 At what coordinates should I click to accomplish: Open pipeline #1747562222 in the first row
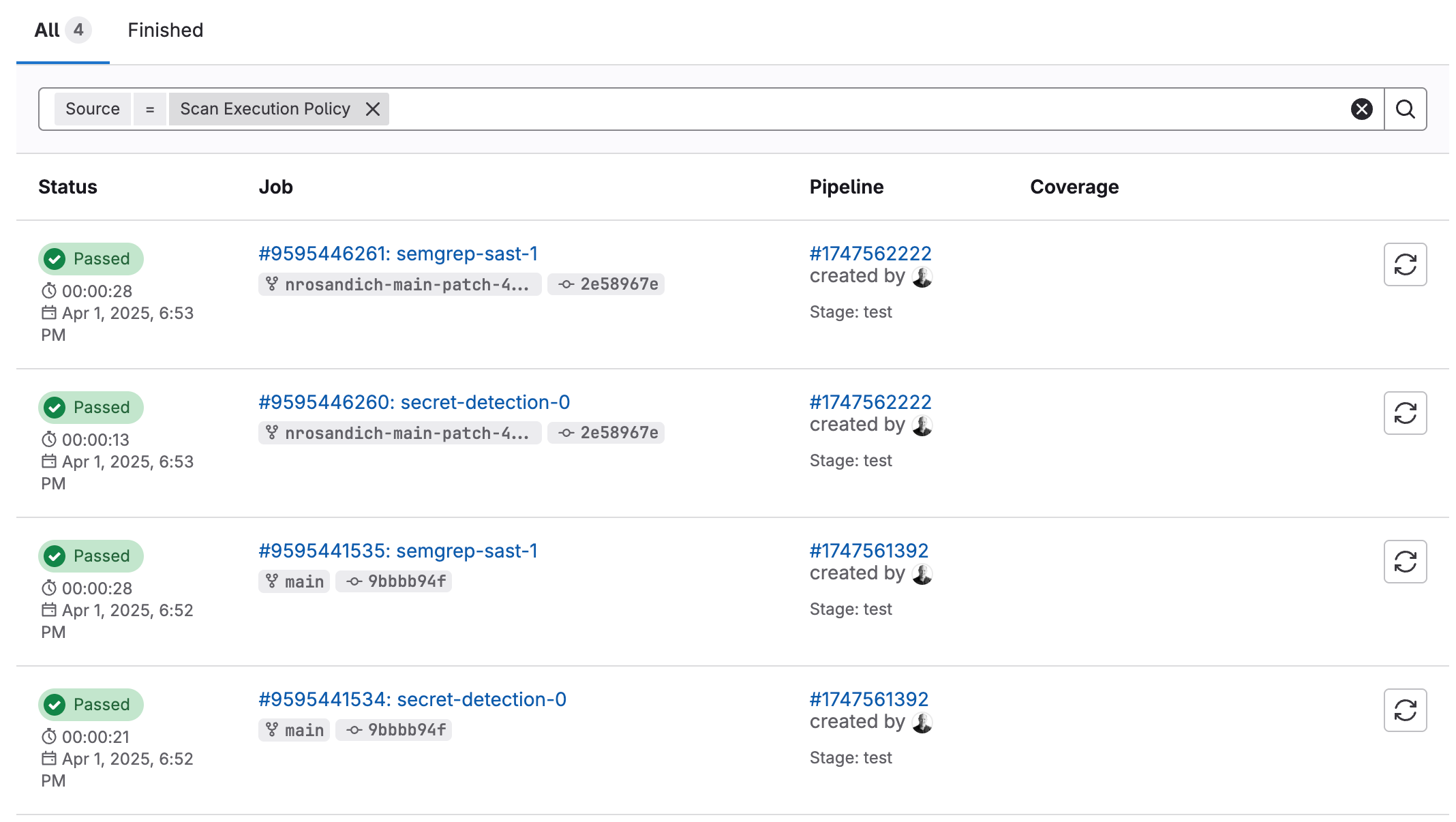pyautogui.click(x=870, y=254)
